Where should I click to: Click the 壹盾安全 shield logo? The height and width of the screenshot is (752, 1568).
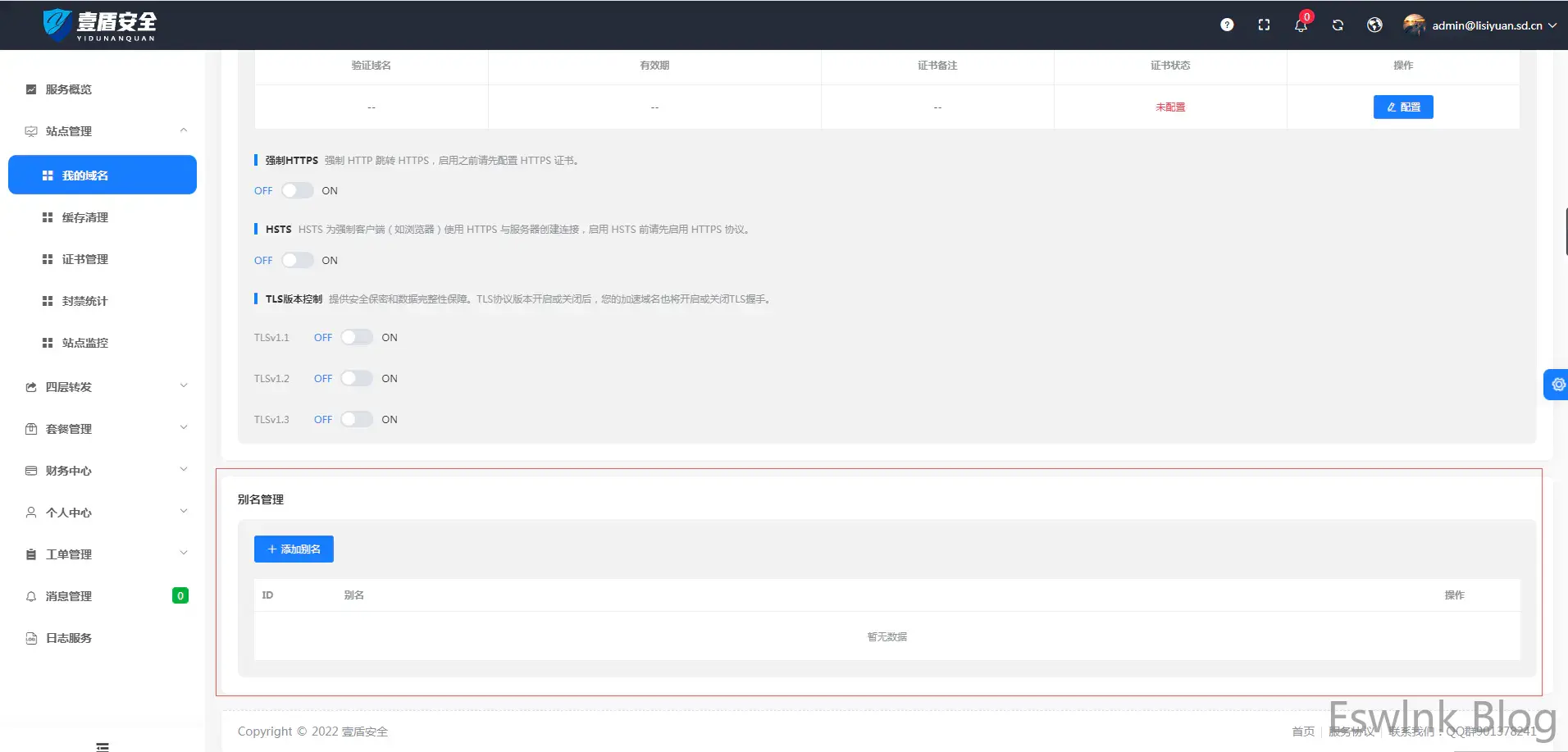tap(99, 25)
